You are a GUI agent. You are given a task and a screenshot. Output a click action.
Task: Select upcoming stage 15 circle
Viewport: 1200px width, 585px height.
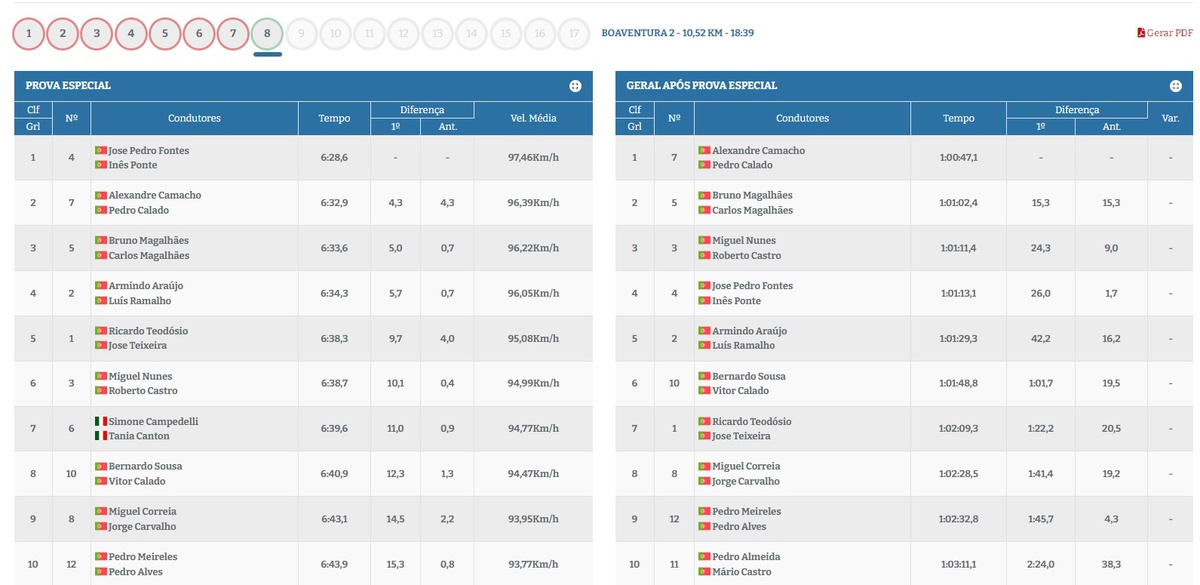(x=506, y=33)
